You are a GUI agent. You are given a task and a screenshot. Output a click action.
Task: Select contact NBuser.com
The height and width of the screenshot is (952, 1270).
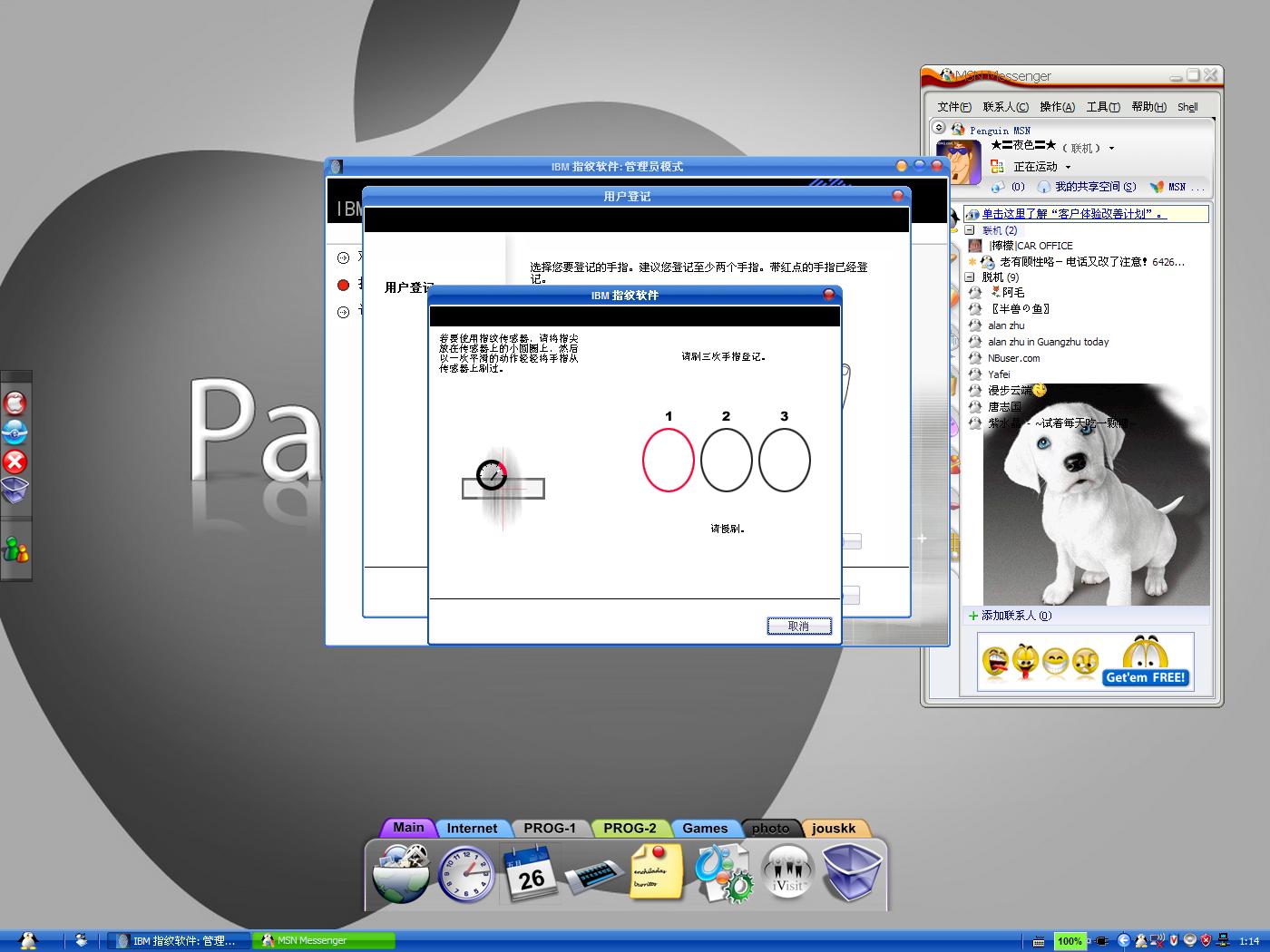pos(1013,358)
